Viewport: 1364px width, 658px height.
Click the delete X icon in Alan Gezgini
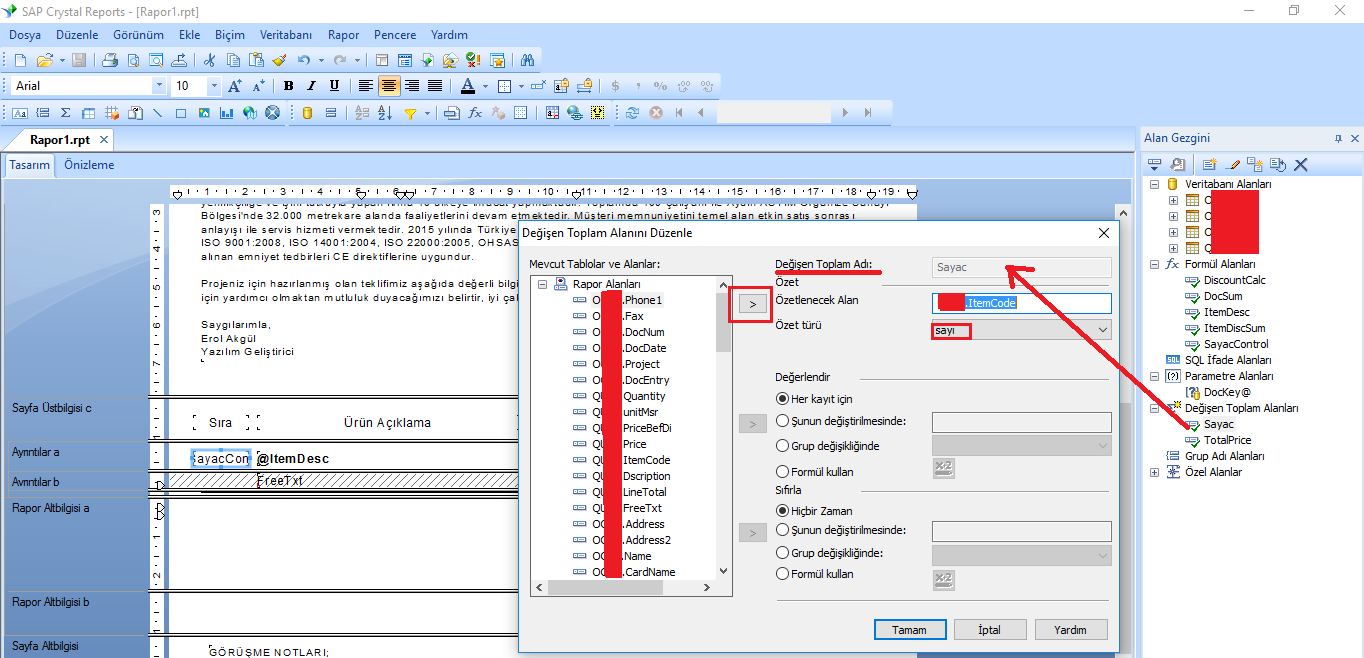click(x=1301, y=164)
